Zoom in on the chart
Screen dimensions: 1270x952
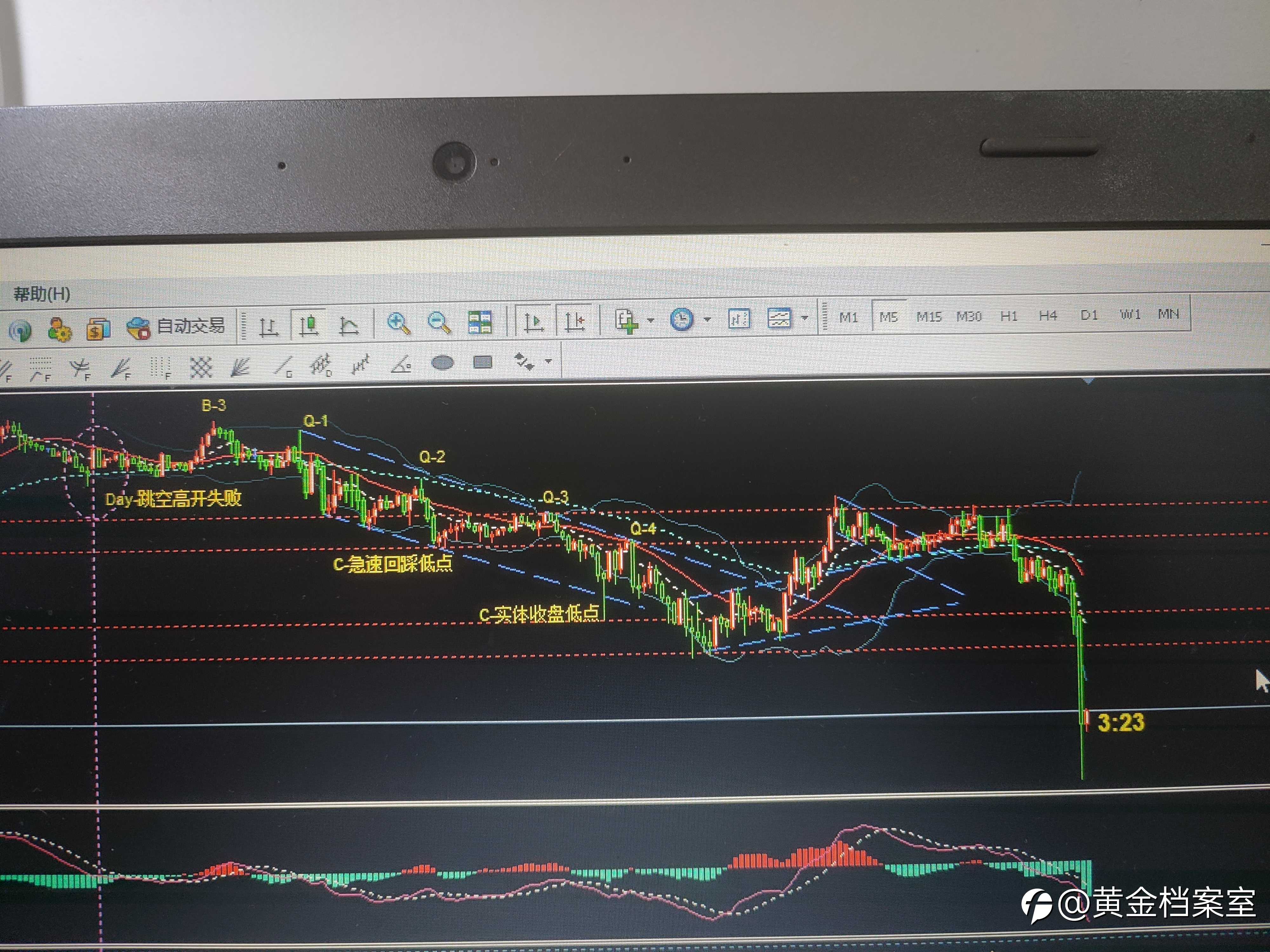coord(398,322)
